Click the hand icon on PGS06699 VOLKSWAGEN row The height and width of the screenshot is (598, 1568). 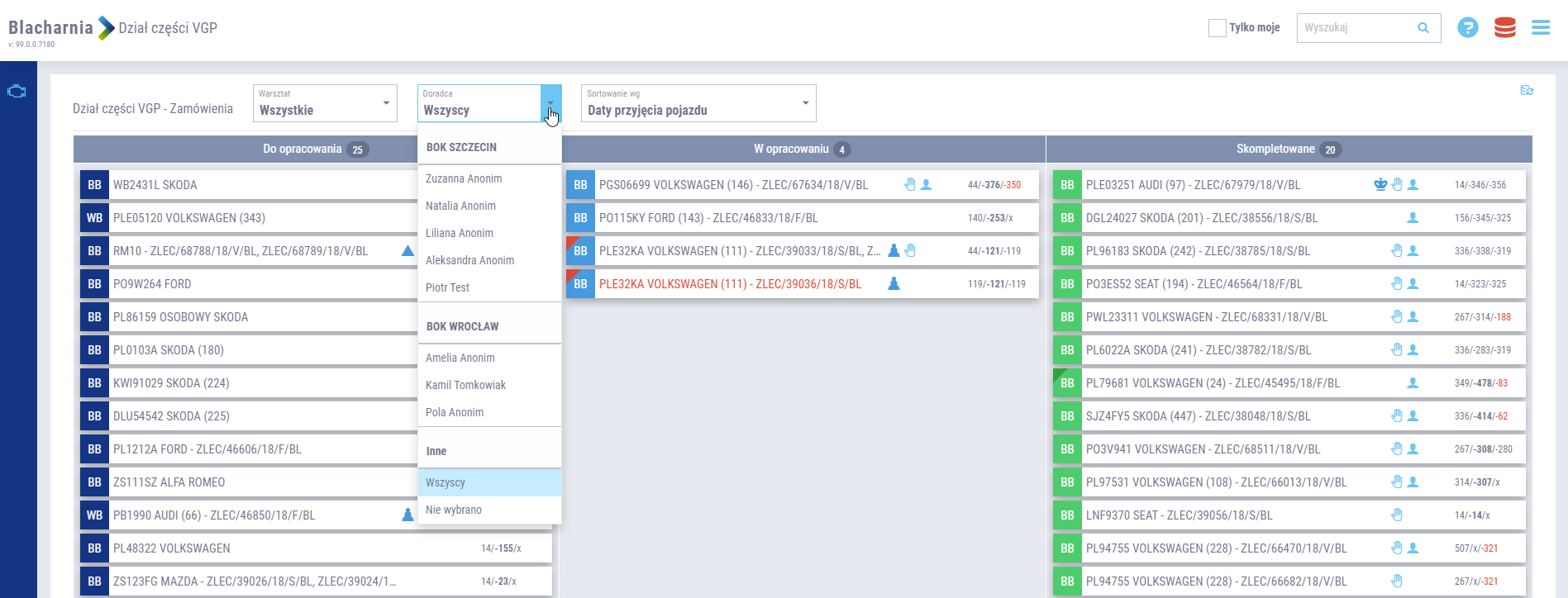point(909,185)
